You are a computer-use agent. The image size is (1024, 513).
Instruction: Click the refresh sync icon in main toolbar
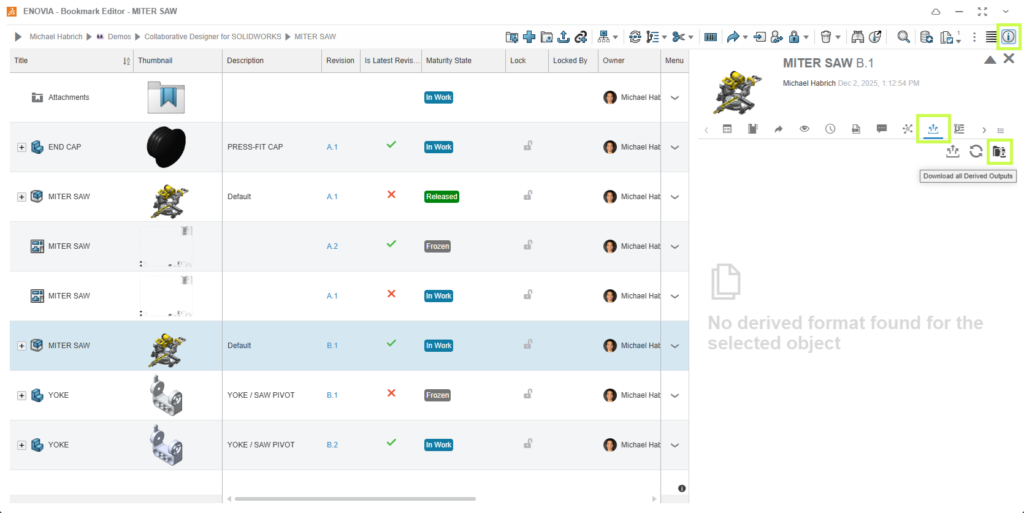coord(635,37)
